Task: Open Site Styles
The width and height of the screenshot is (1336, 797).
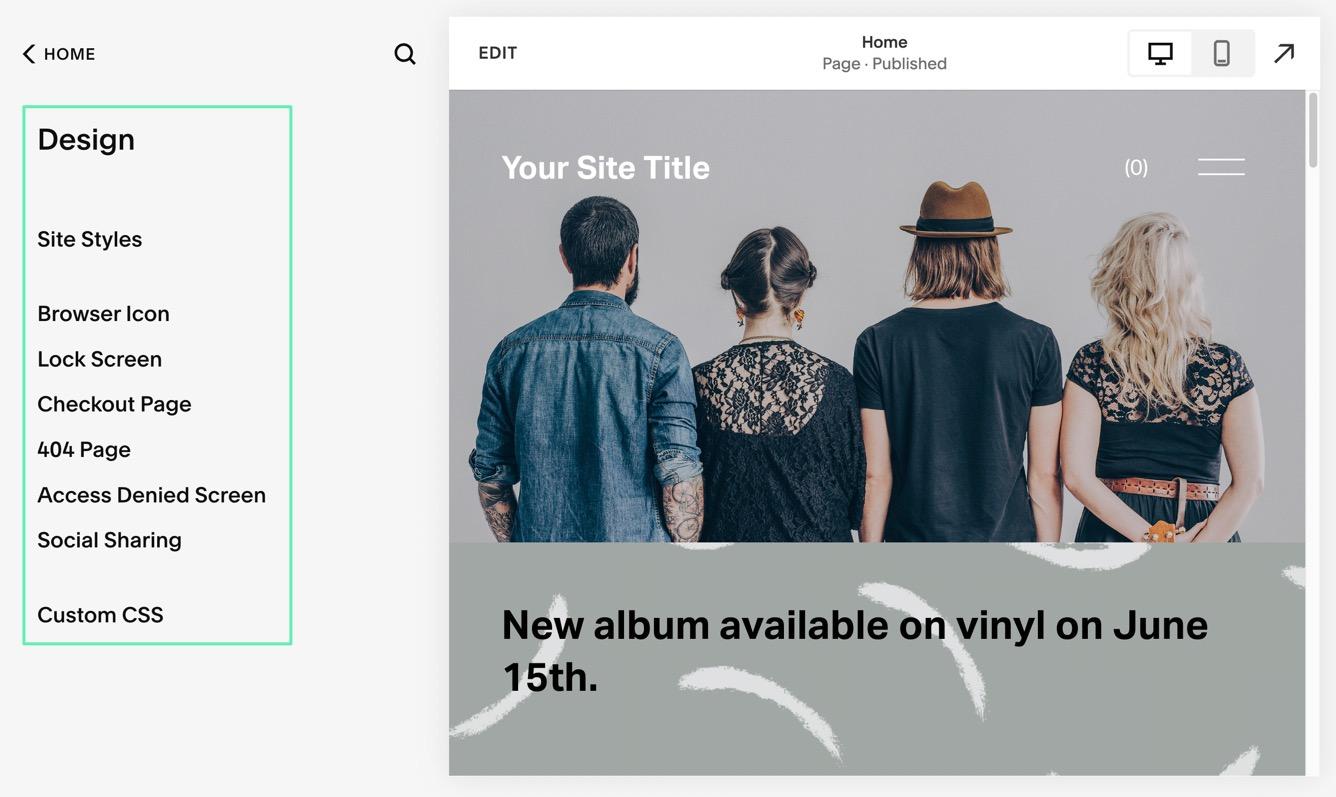Action: pyautogui.click(x=90, y=239)
